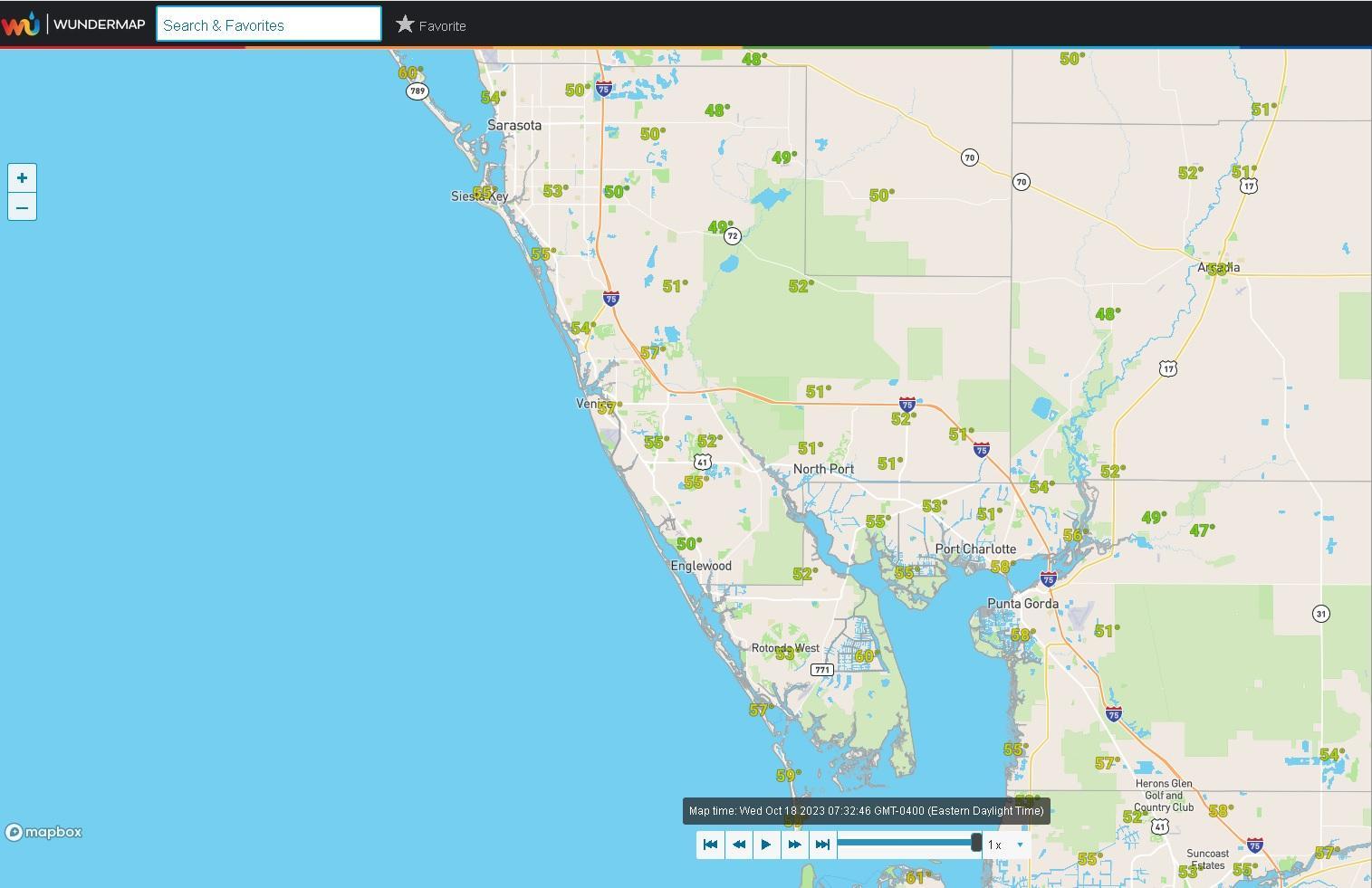
Task: Skip to last frame of map animation
Action: [822, 845]
